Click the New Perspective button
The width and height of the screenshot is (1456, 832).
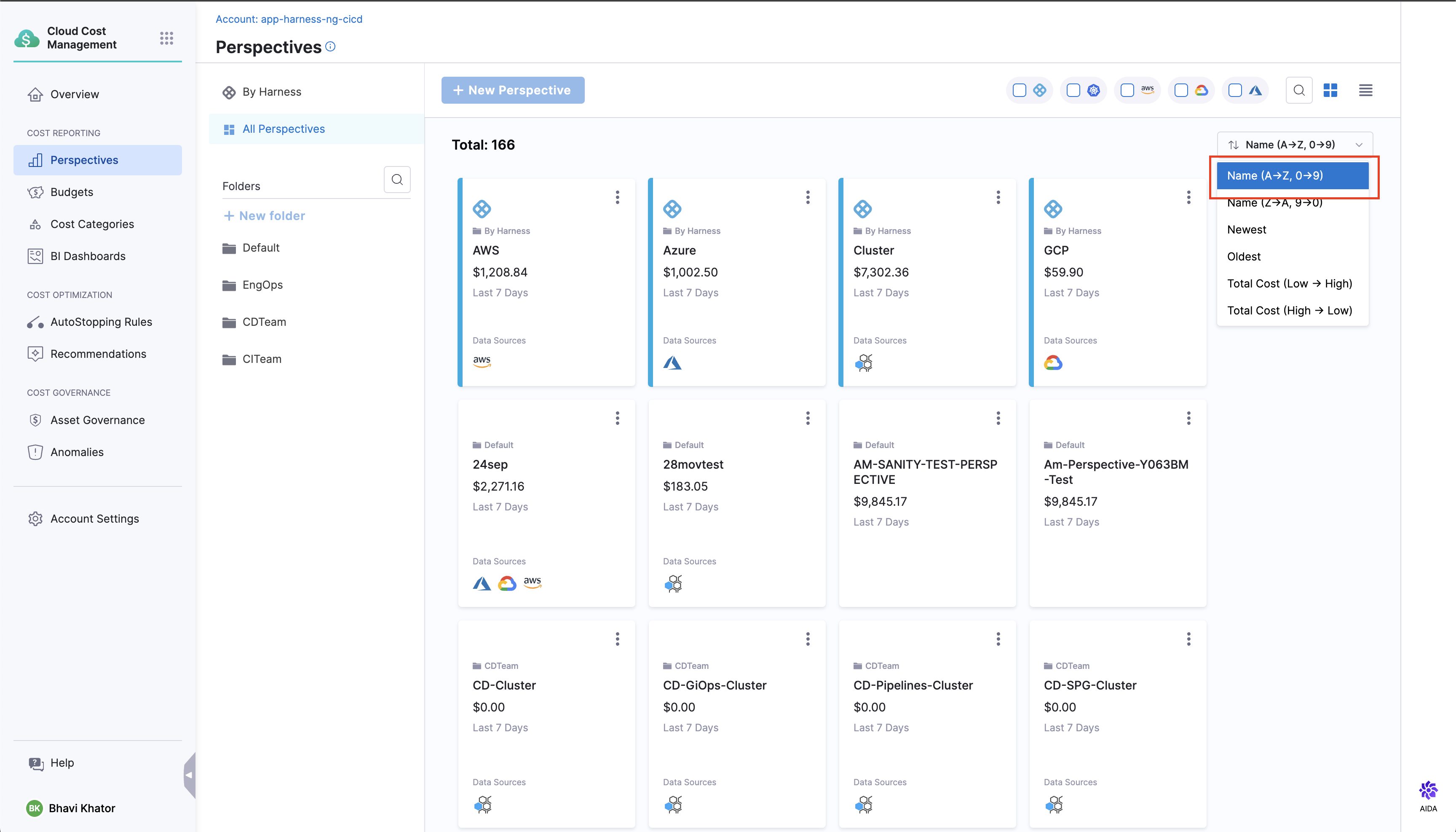[x=512, y=90]
